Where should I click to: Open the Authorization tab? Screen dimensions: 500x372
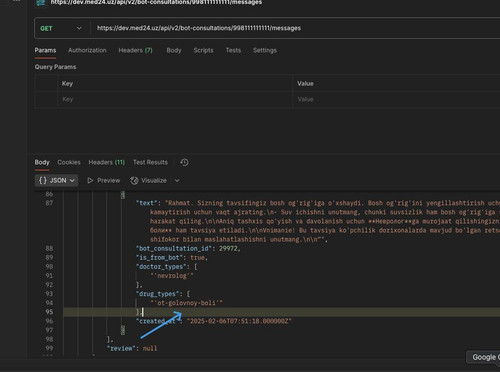pos(87,50)
